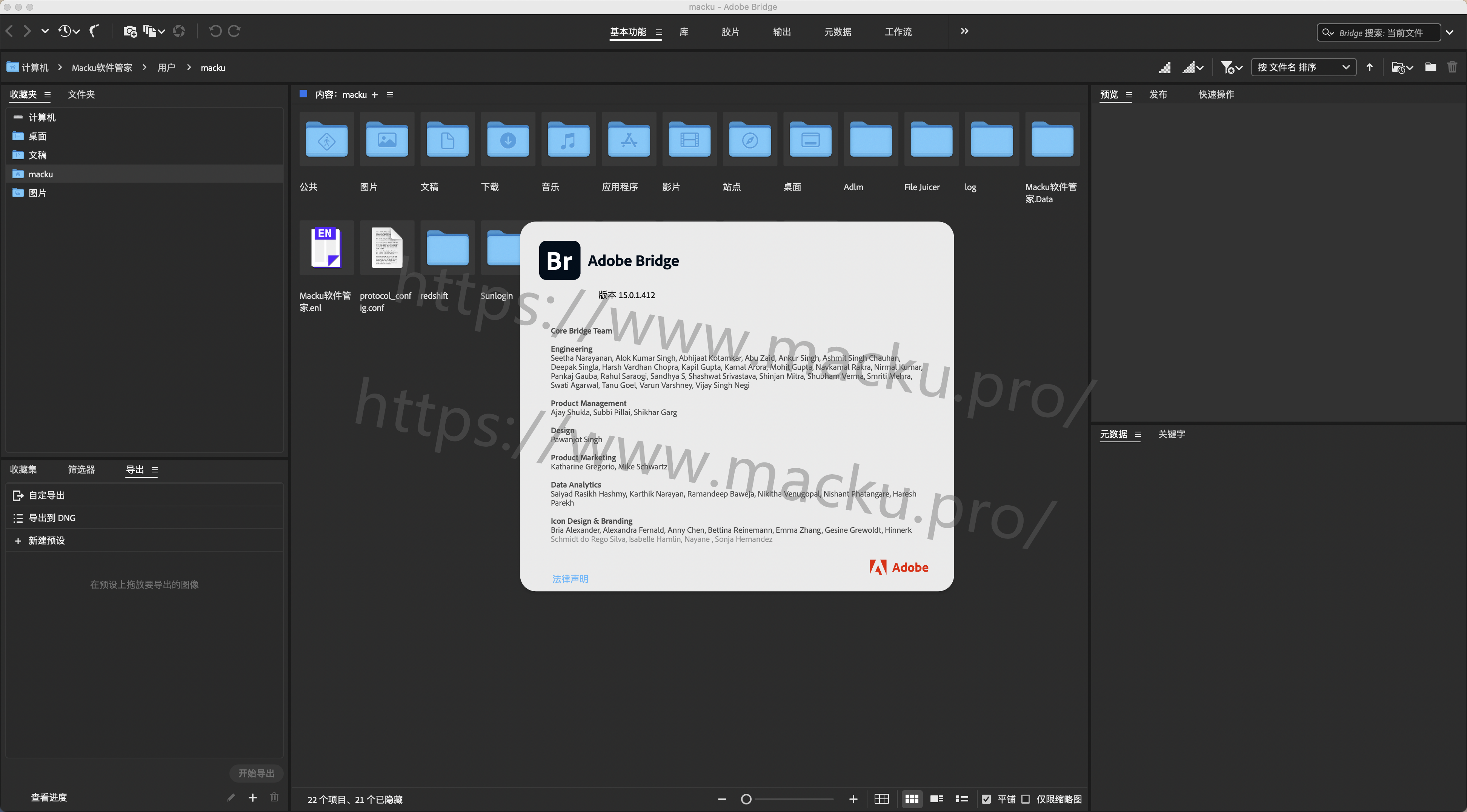Open recent folders icon dropdown
The image size is (1467, 812).
point(1402,67)
